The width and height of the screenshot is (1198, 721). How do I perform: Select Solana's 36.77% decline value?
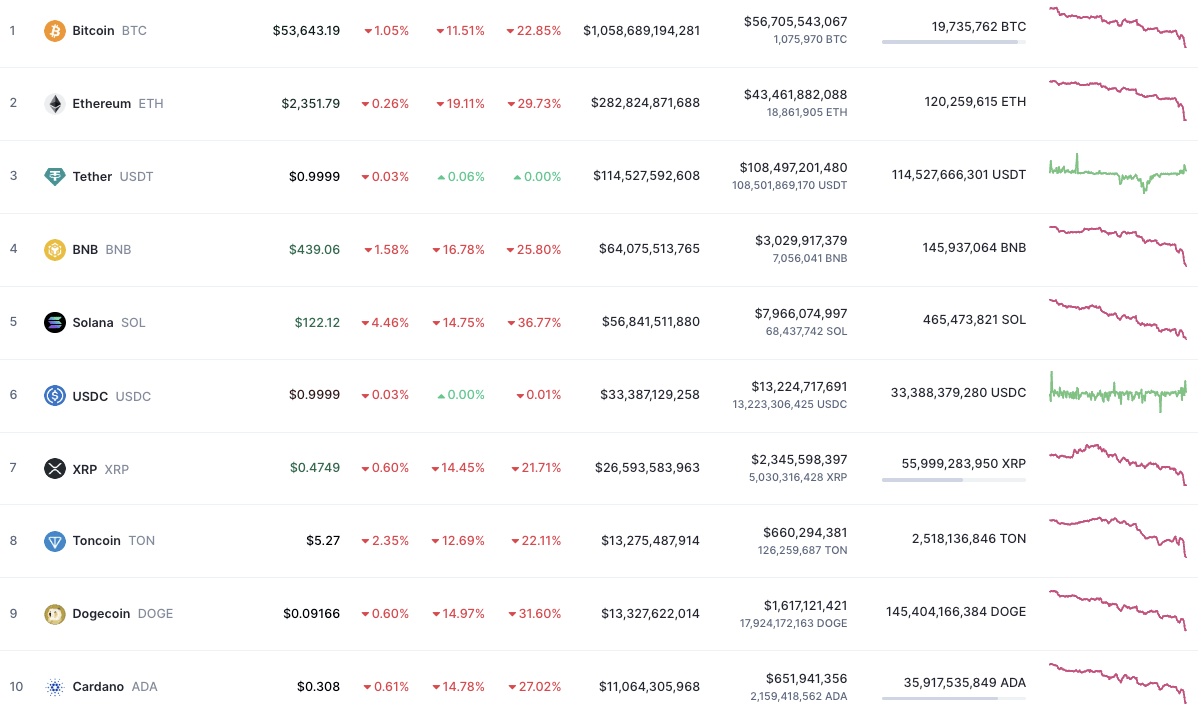534,322
